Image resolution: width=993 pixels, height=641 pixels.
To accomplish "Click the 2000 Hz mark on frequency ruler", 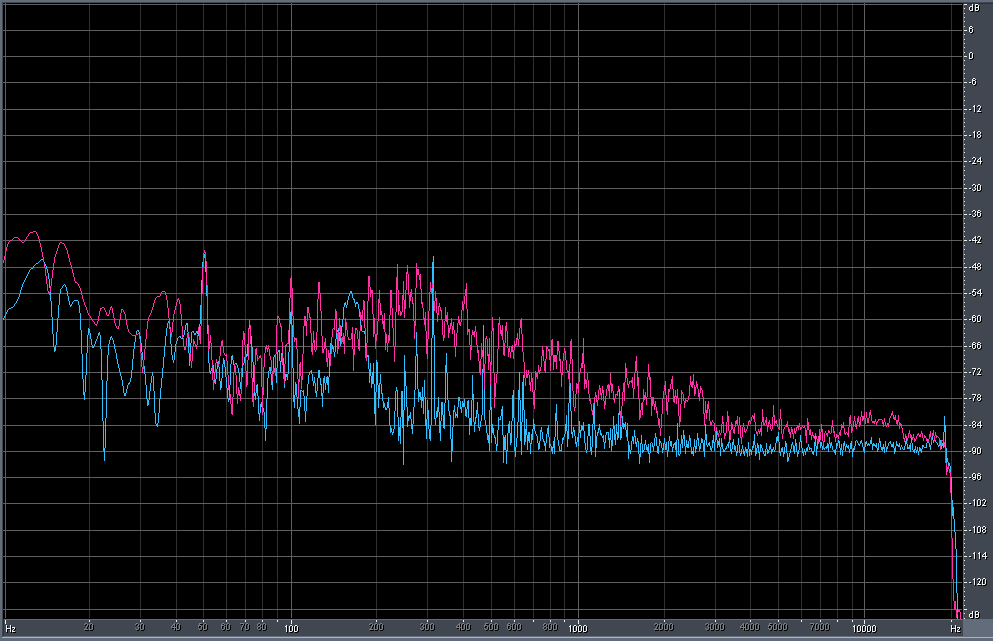I will pos(663,629).
